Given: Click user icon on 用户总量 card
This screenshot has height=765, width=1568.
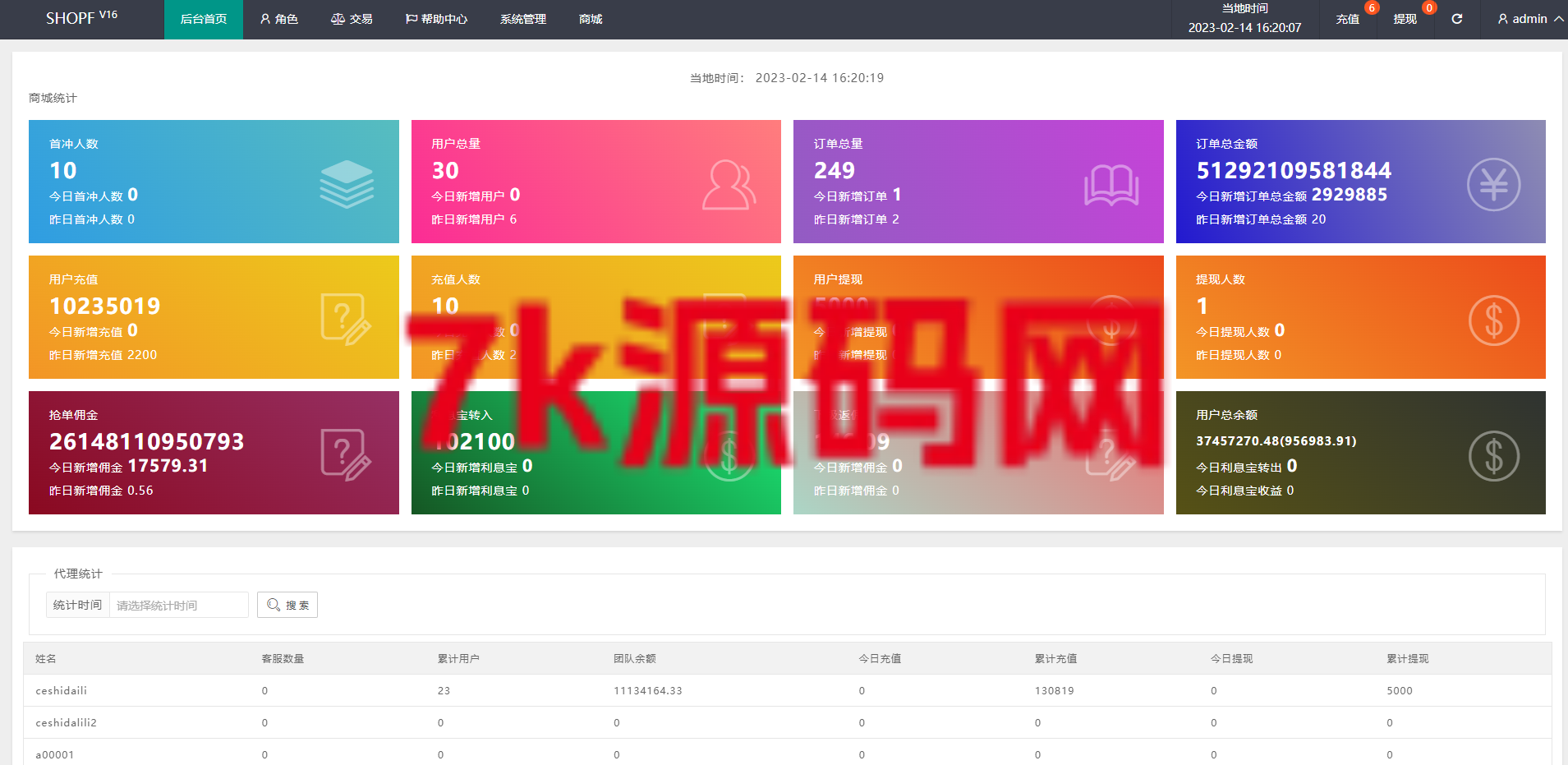Looking at the screenshot, I should coord(729,185).
